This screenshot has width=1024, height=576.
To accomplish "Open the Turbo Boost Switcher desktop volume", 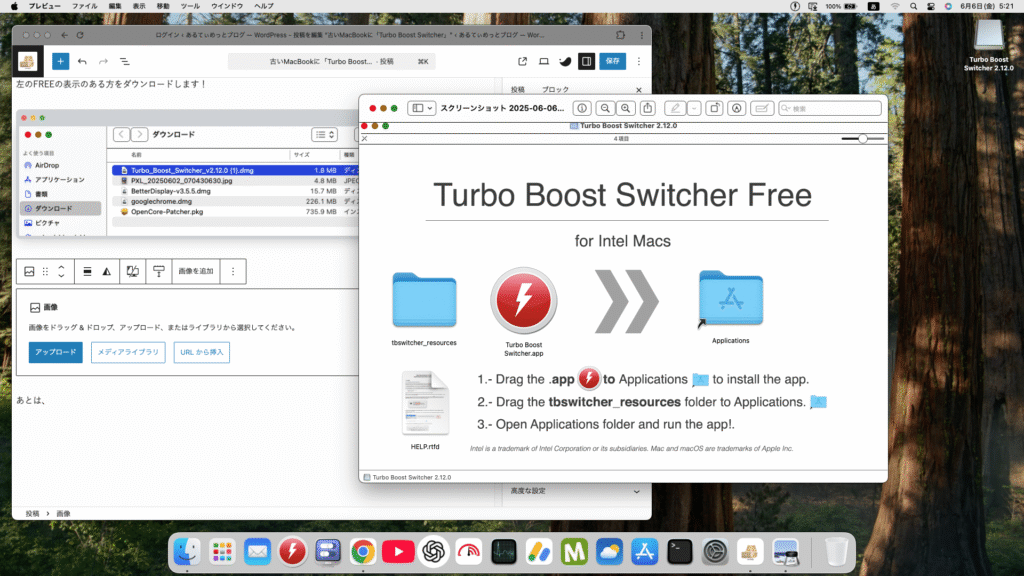I will [989, 44].
